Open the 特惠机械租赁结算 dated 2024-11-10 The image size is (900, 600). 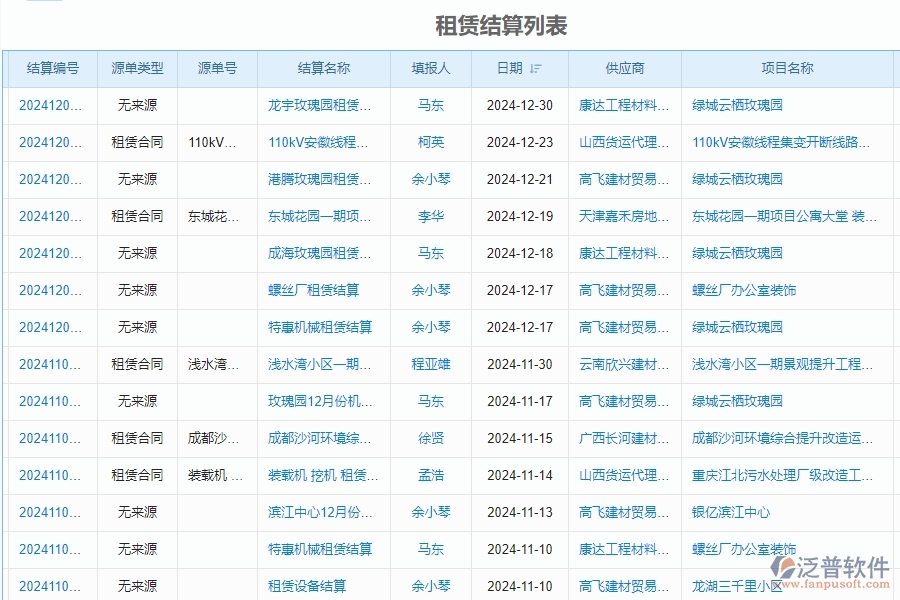(322, 549)
